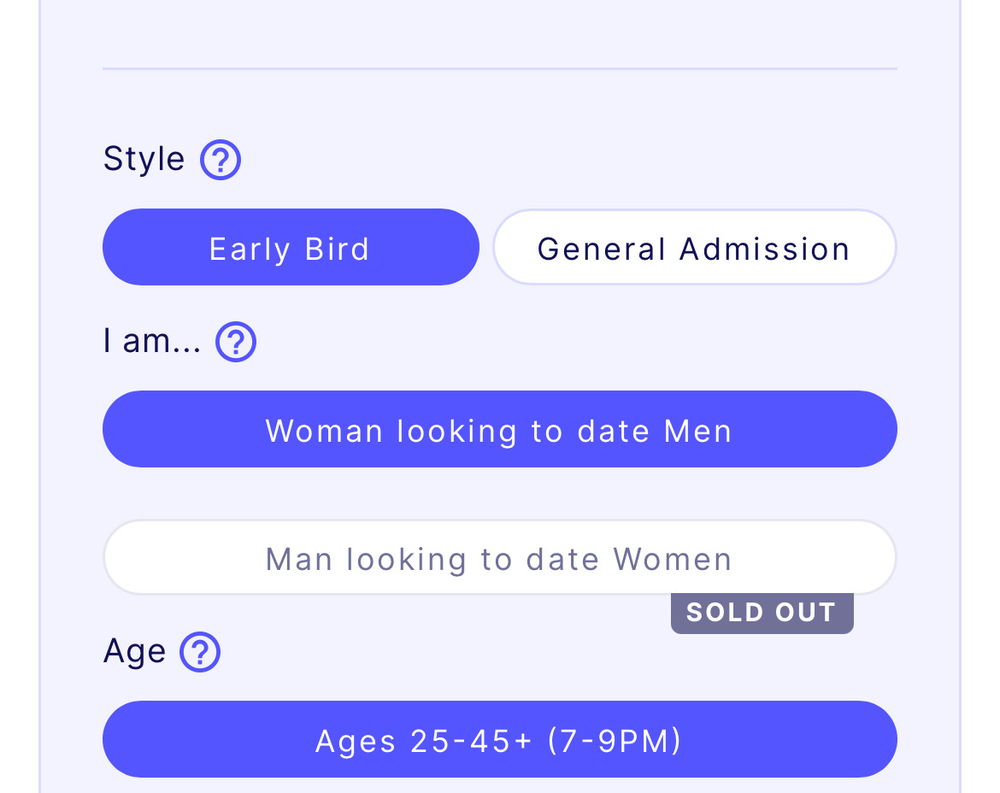The width and height of the screenshot is (1000, 793).
Task: Select Woman looking to date Men
Action: coord(500,429)
